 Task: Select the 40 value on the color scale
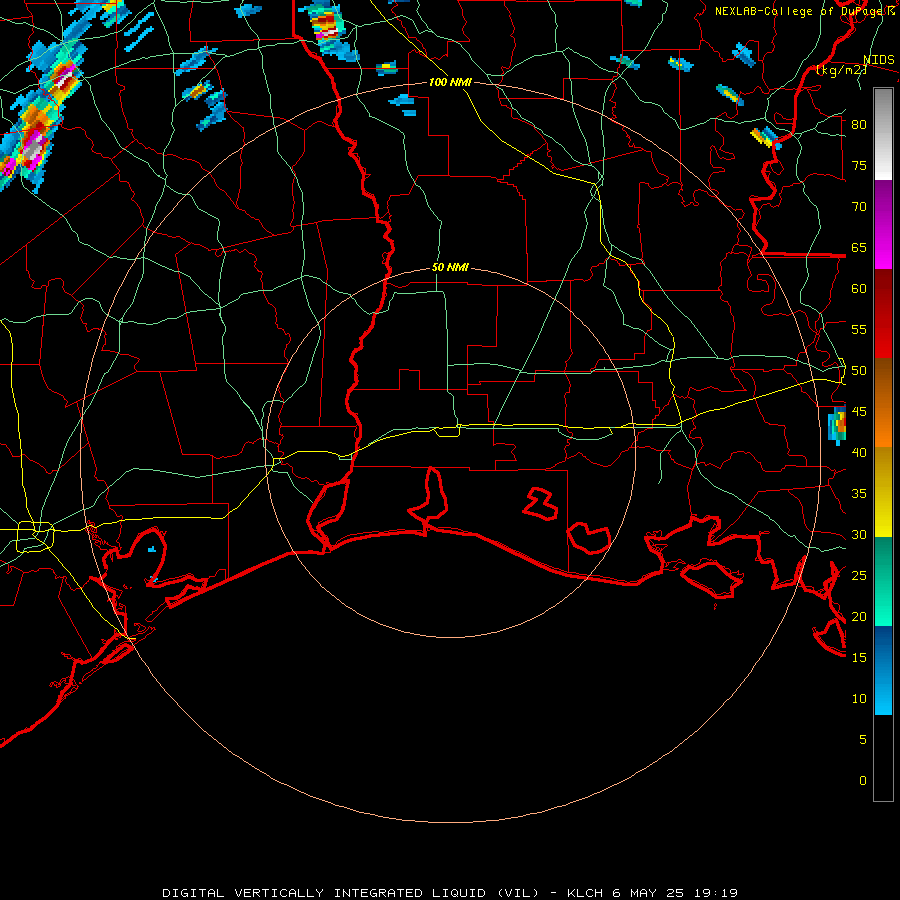(x=859, y=453)
